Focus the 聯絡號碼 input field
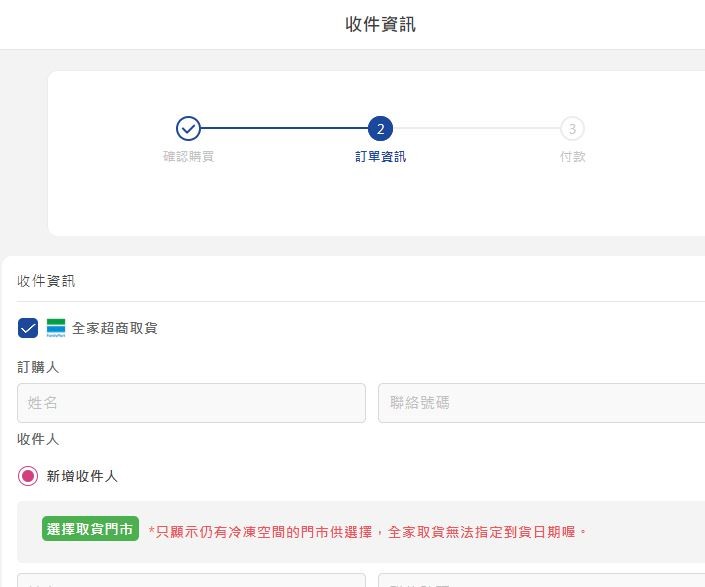Viewport: 705px width, 587px height. [541, 403]
